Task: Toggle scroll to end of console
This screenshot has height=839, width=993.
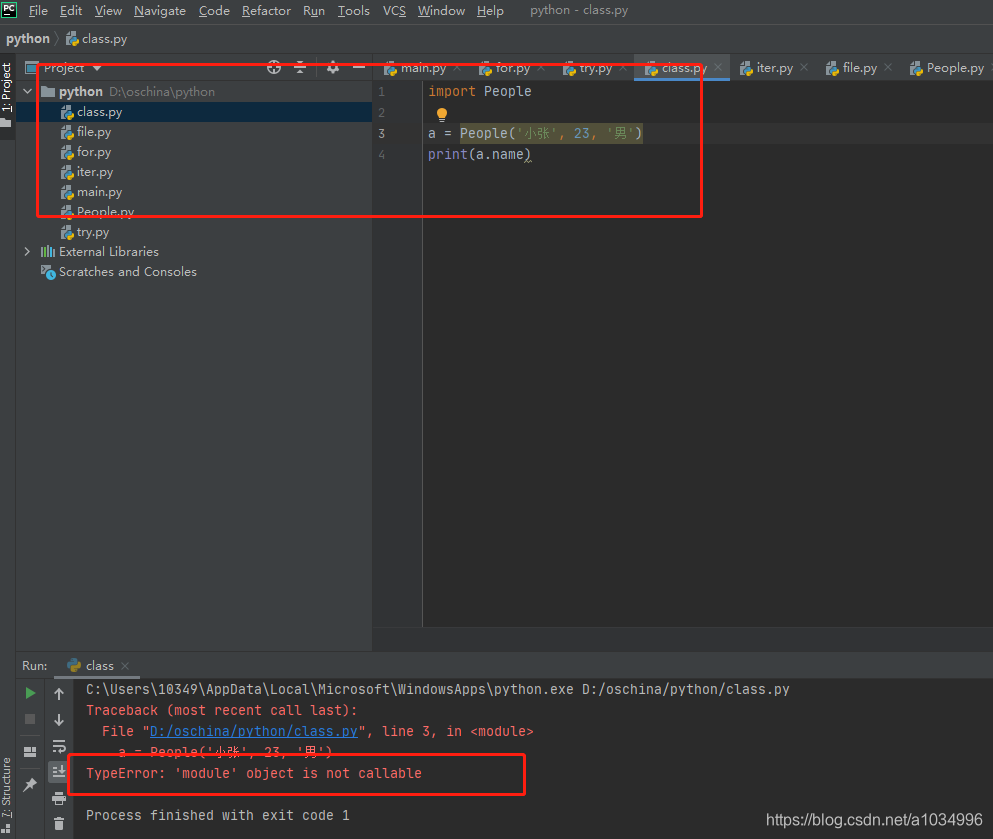Action: tap(59, 771)
